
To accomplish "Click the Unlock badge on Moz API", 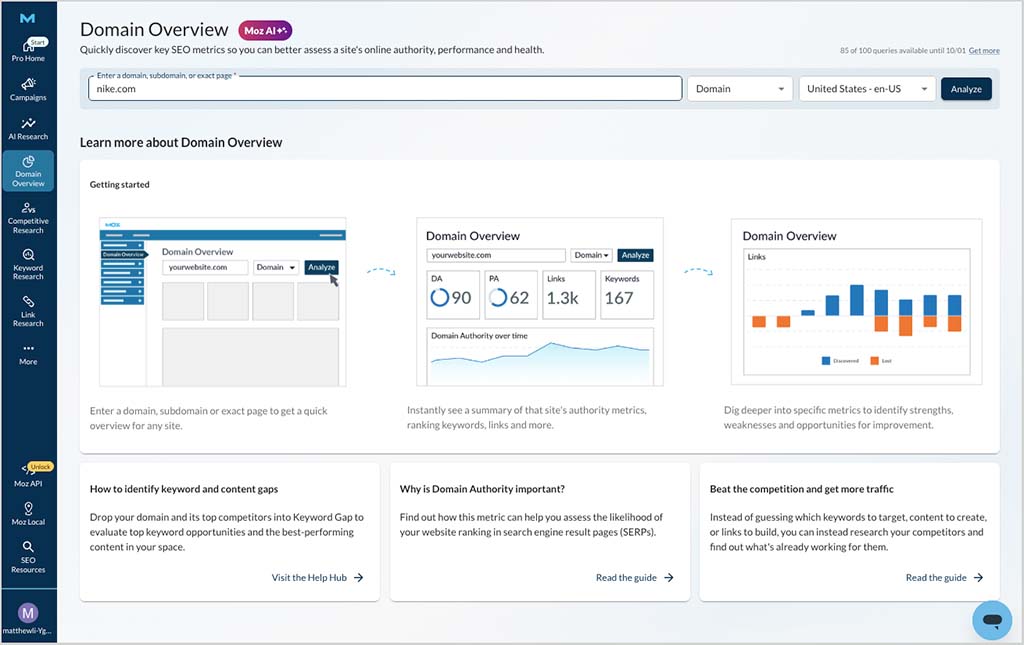I will click(x=40, y=467).
